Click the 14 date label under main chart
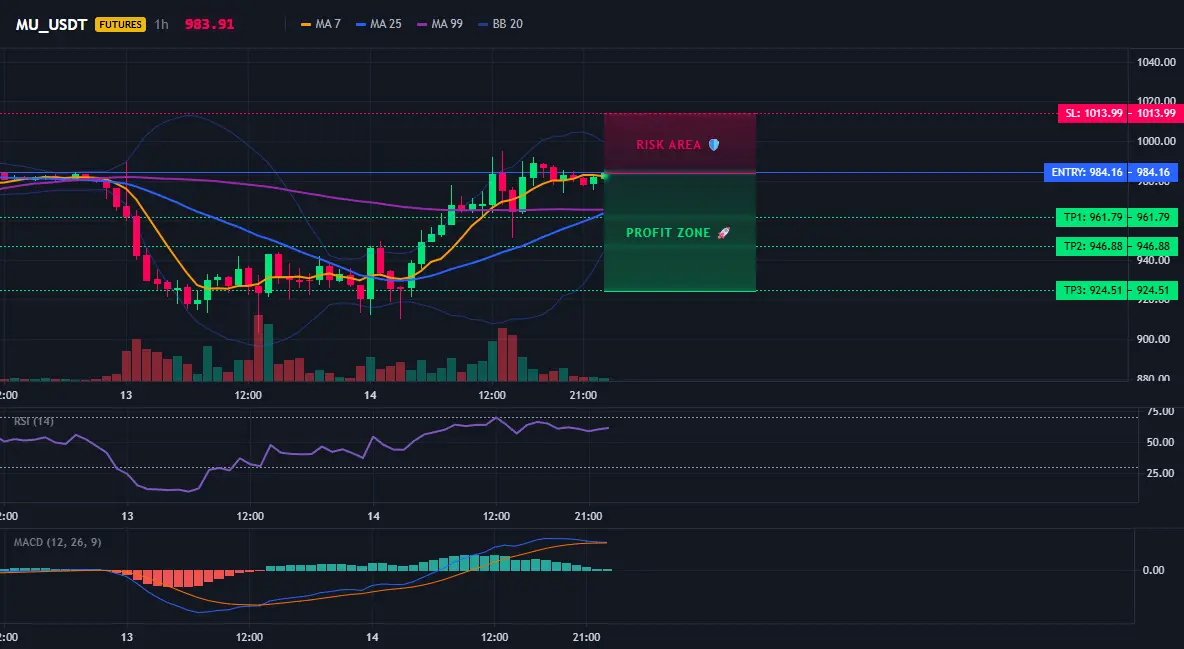 tap(370, 395)
